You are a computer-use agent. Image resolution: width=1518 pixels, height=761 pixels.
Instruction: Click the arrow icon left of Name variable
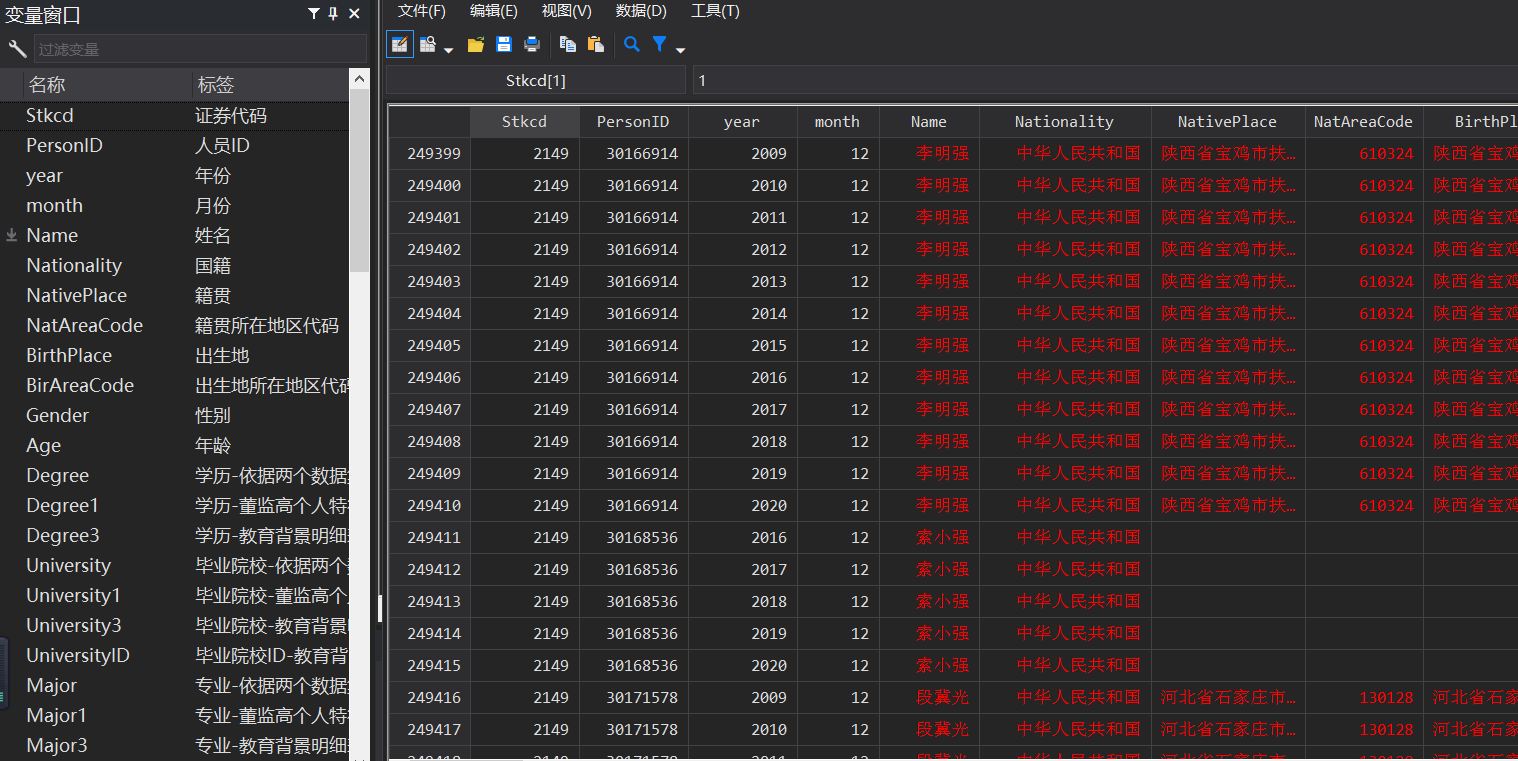coord(12,235)
